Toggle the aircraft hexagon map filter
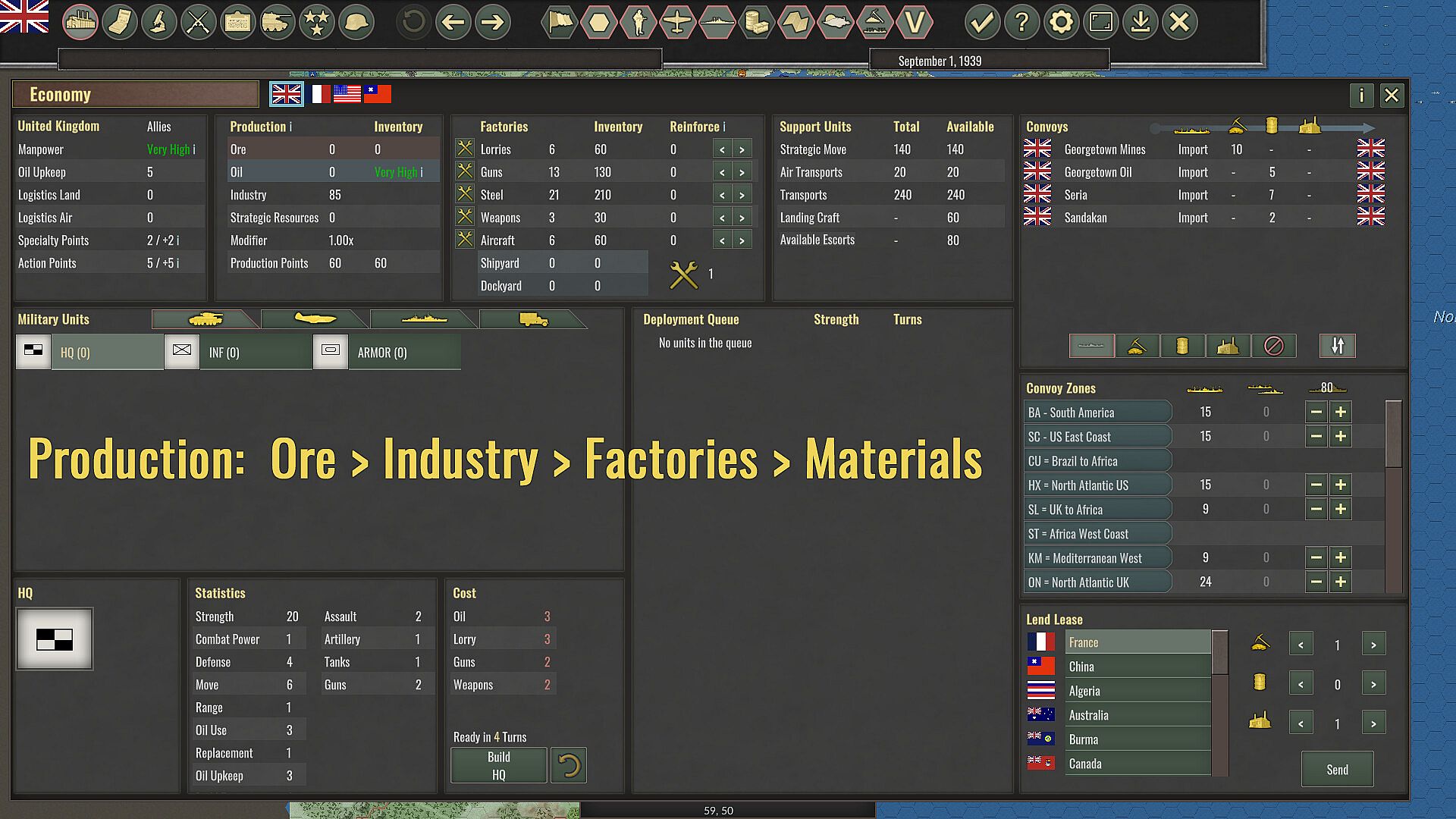 [678, 22]
